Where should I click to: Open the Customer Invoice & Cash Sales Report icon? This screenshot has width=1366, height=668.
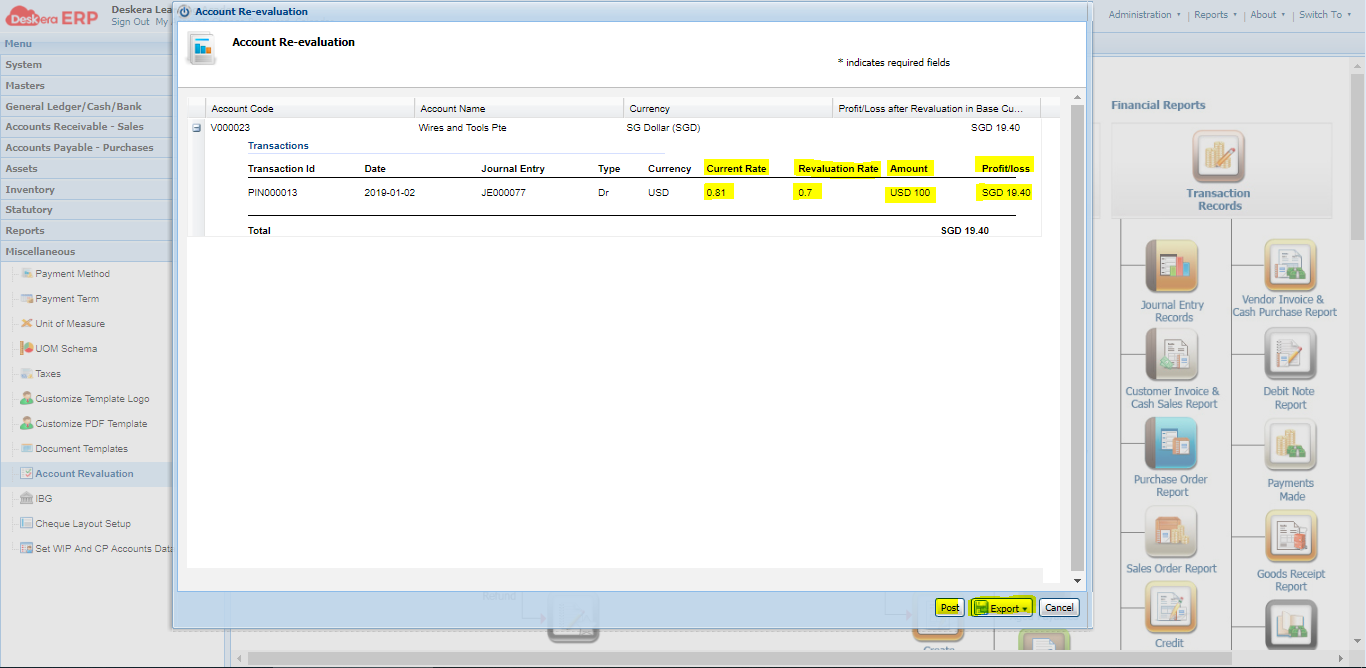(x=1171, y=355)
